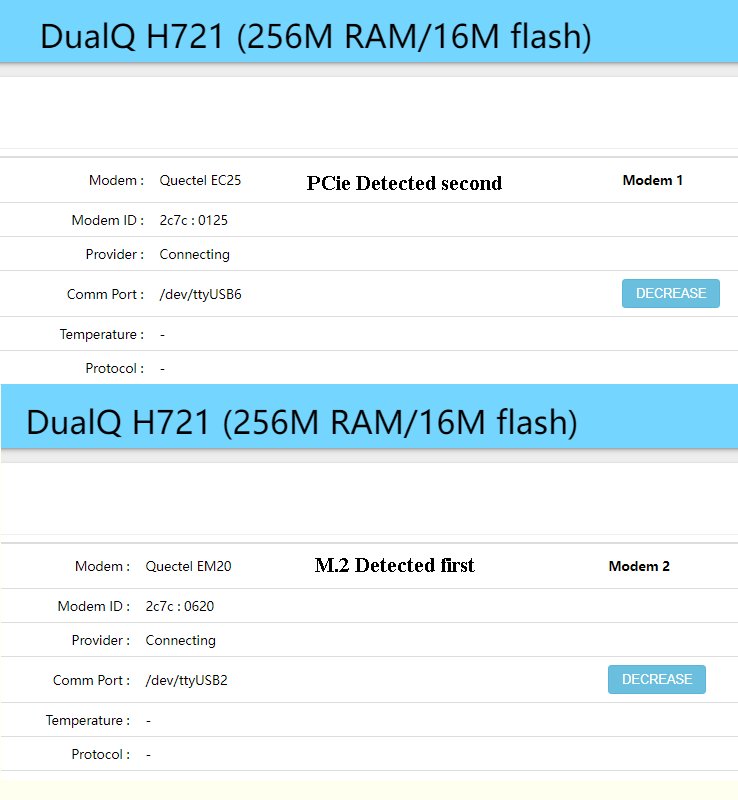Image resolution: width=738 pixels, height=800 pixels.
Task: Click Provider Connecting status of EC25
Action: [x=194, y=254]
